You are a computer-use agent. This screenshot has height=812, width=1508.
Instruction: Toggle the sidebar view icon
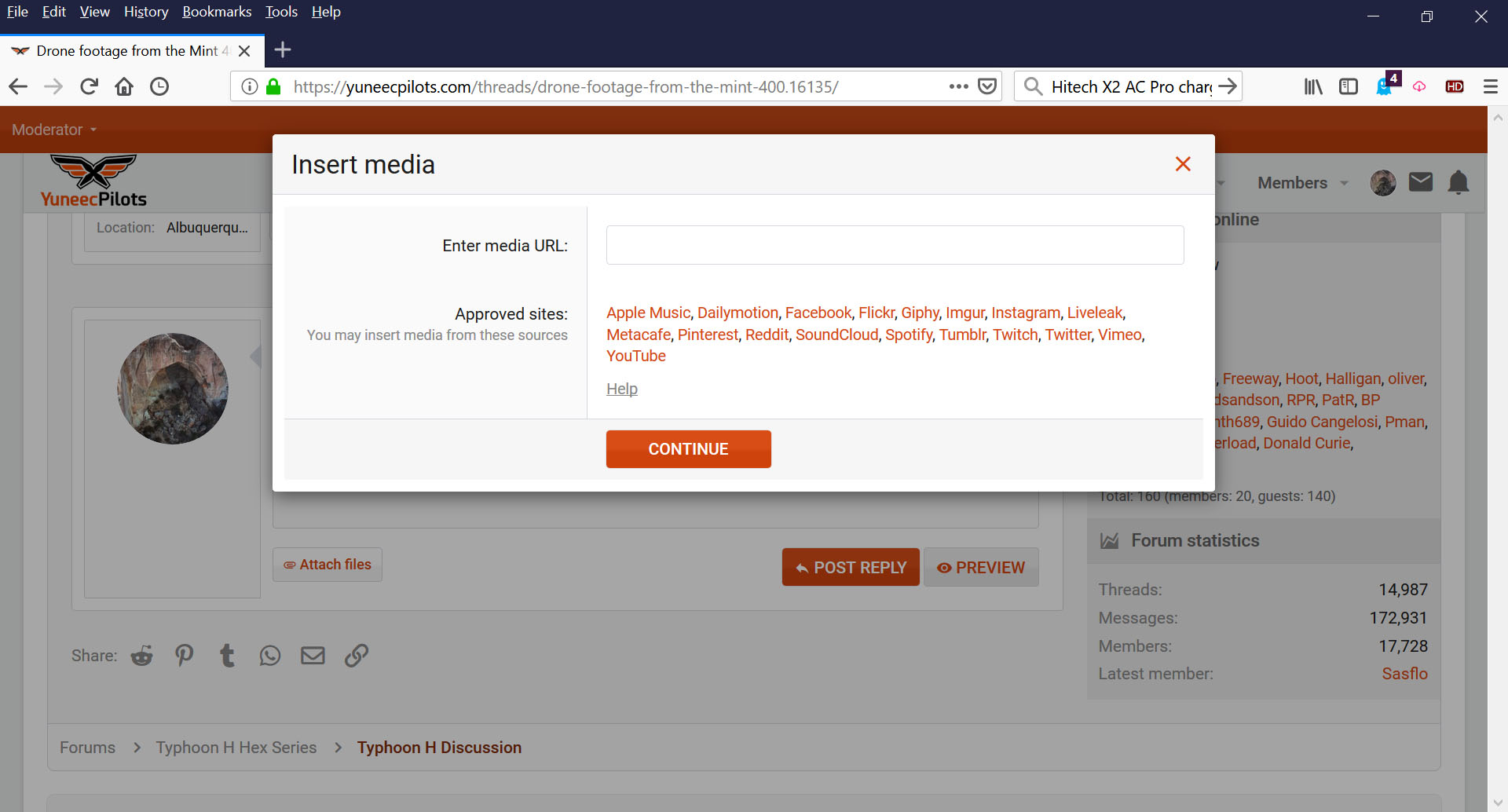1349,86
